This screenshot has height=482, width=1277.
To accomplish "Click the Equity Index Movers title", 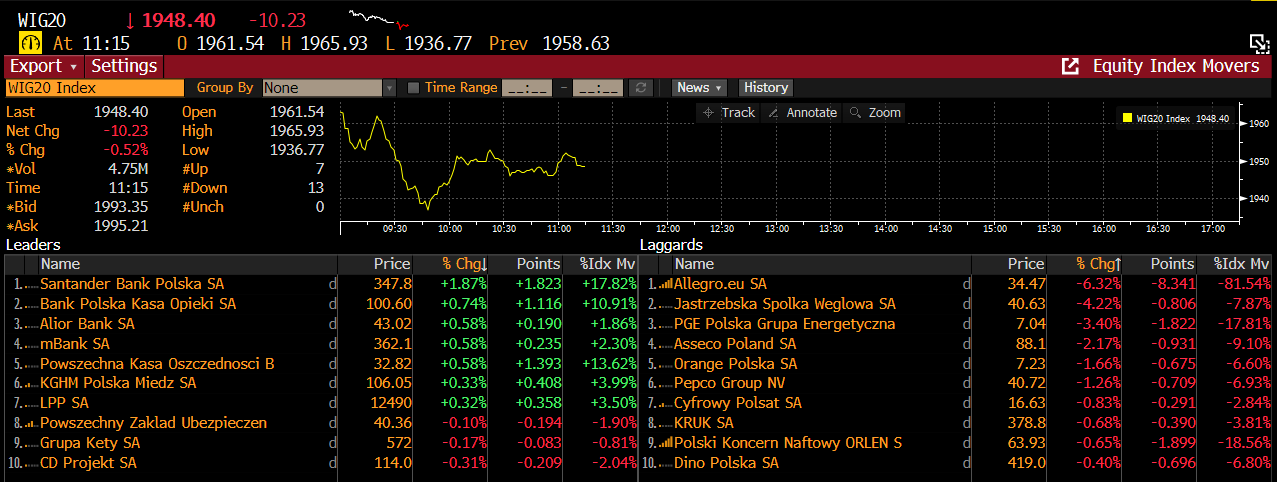I will coord(1176,66).
